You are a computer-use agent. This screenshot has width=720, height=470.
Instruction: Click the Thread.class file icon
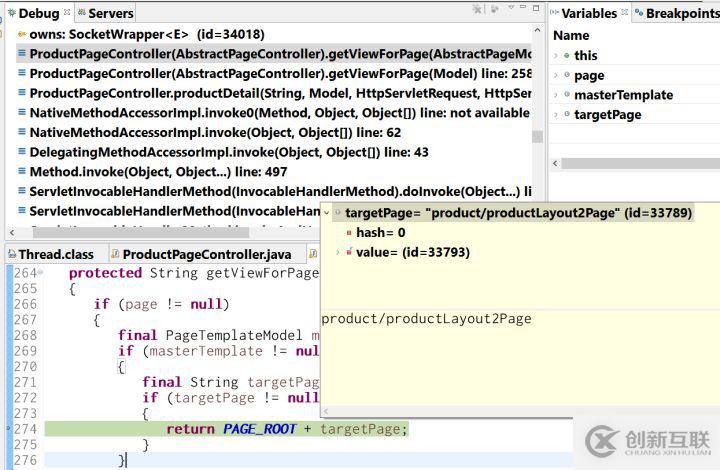tap(12, 254)
